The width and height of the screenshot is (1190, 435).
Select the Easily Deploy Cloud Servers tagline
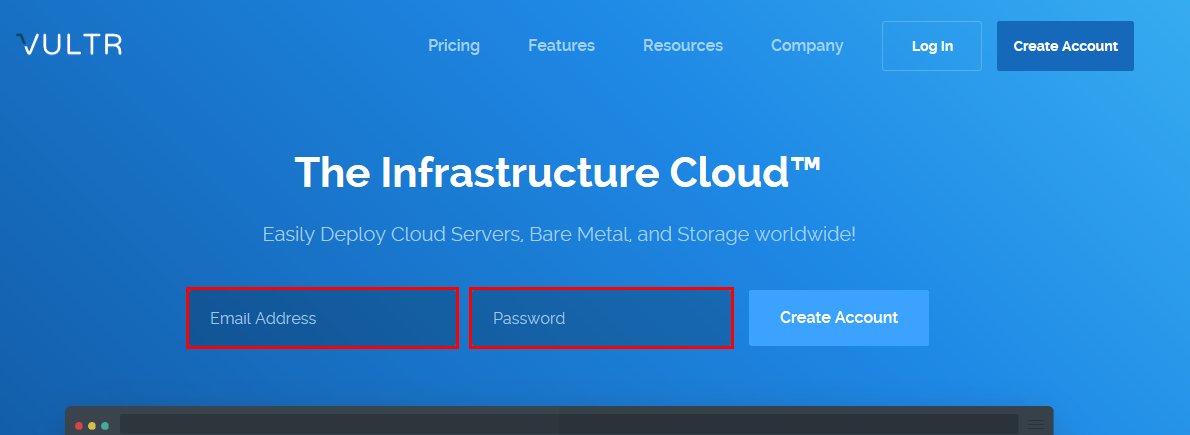coord(559,234)
